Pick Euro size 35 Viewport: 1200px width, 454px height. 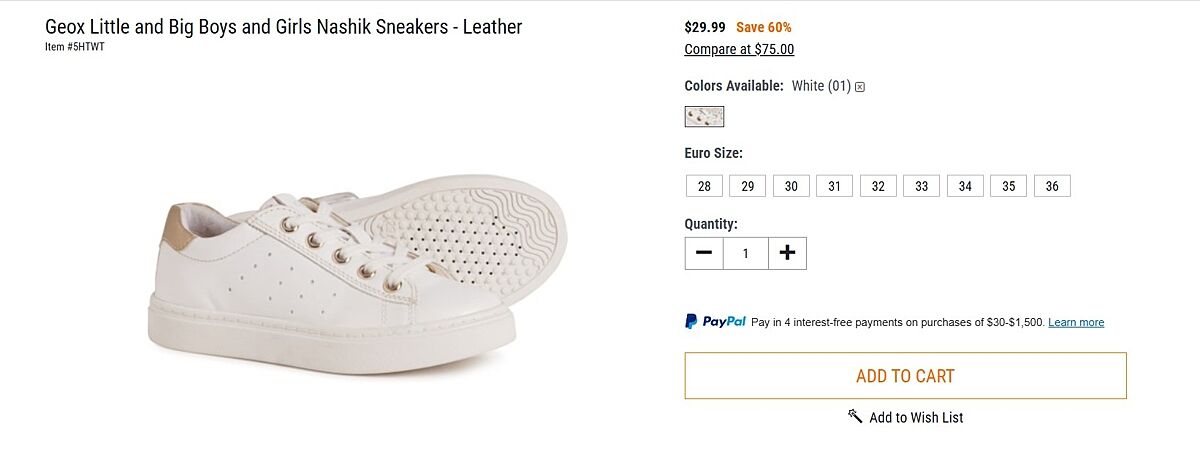point(1008,186)
